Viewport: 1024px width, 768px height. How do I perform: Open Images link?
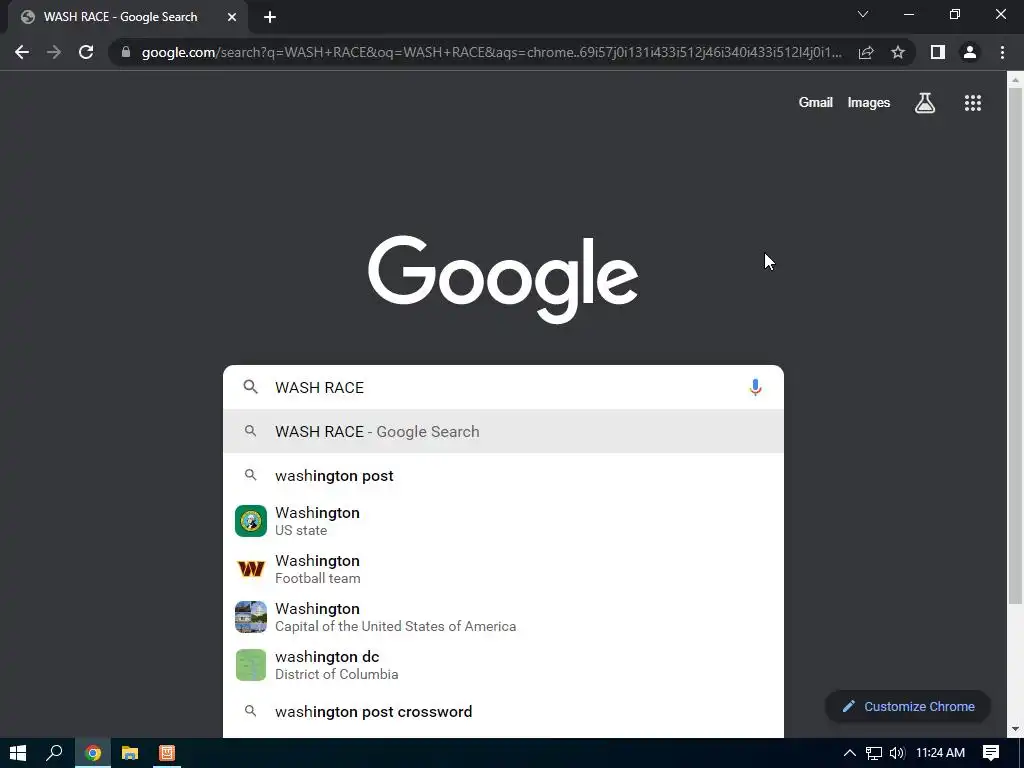click(x=869, y=103)
